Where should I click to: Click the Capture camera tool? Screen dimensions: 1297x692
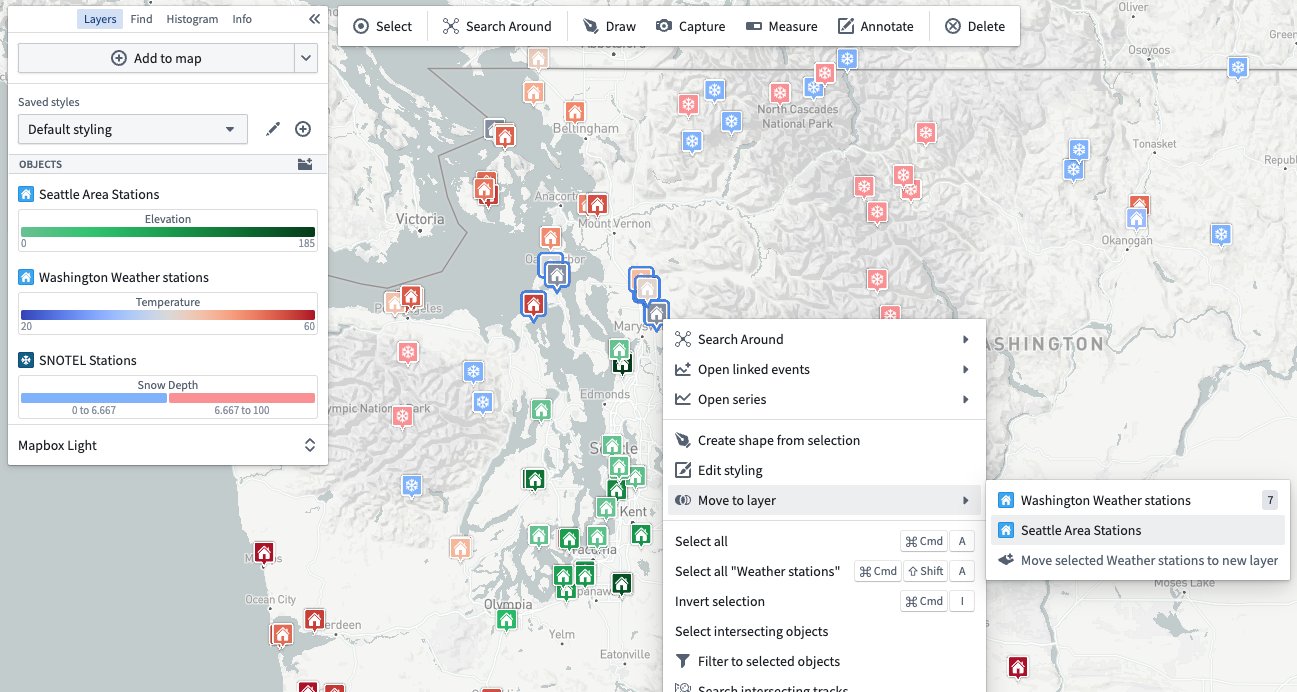pos(691,26)
